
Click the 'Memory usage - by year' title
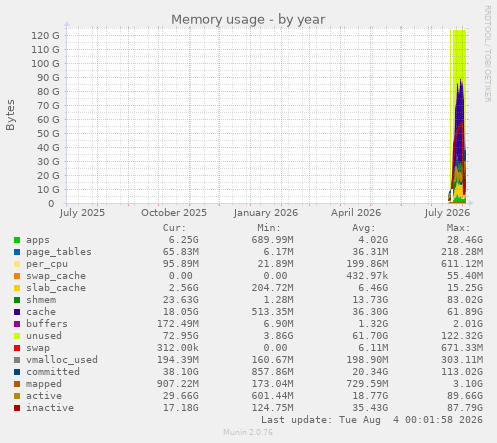click(248, 19)
